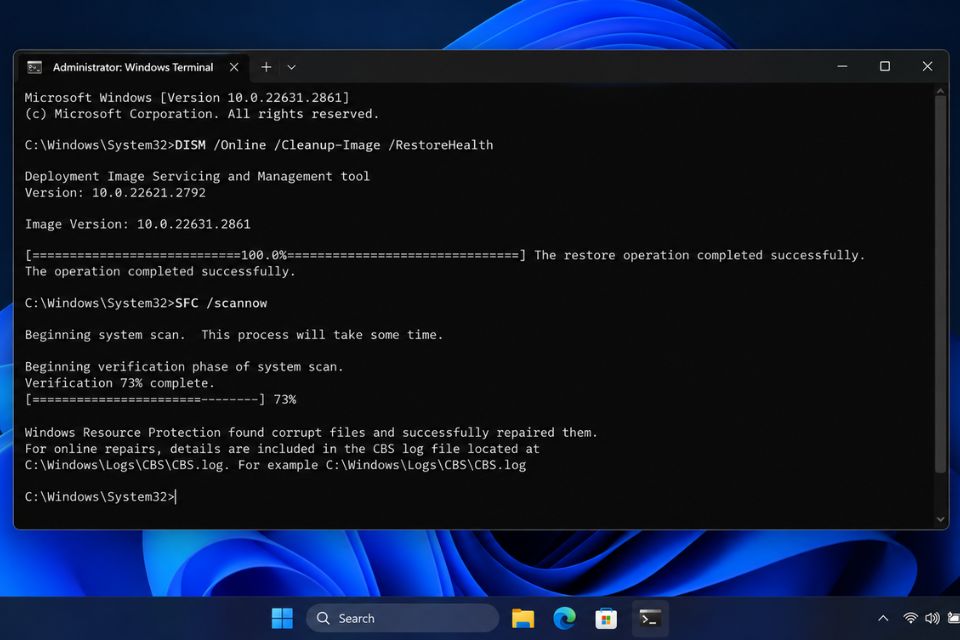This screenshot has width=960, height=640.
Task: Click the scrollbar up arrow
Action: tap(940, 91)
